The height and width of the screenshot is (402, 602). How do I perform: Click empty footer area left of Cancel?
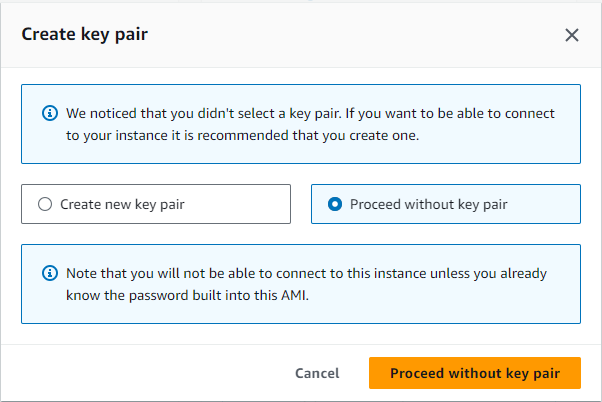146,373
